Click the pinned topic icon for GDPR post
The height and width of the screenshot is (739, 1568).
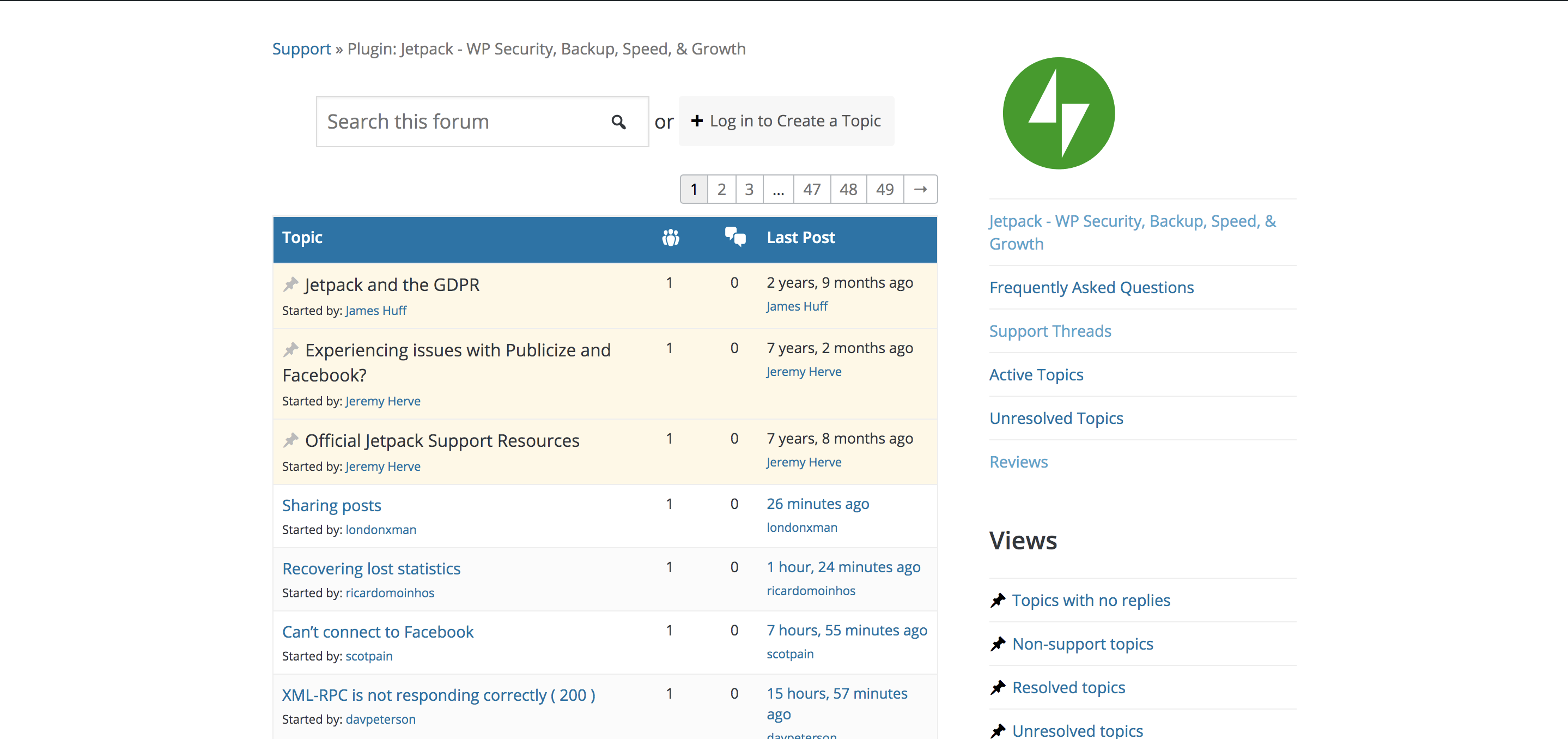click(289, 284)
